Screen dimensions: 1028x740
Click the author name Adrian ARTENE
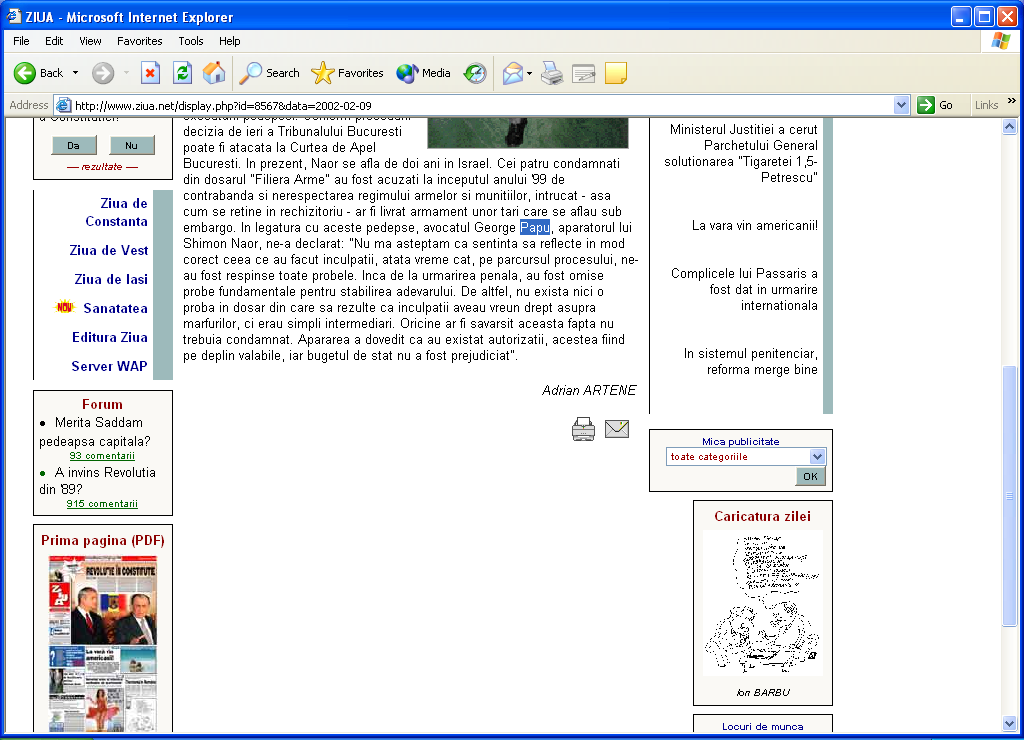coord(589,390)
